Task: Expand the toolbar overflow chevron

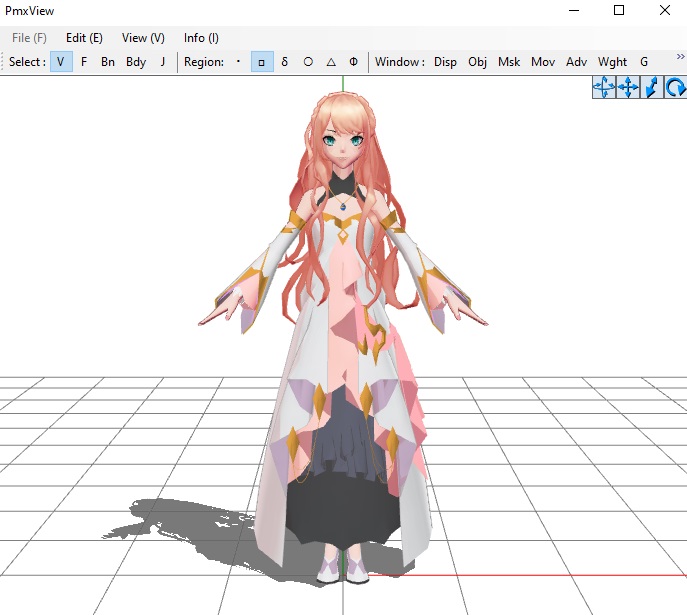Action: coord(680,57)
